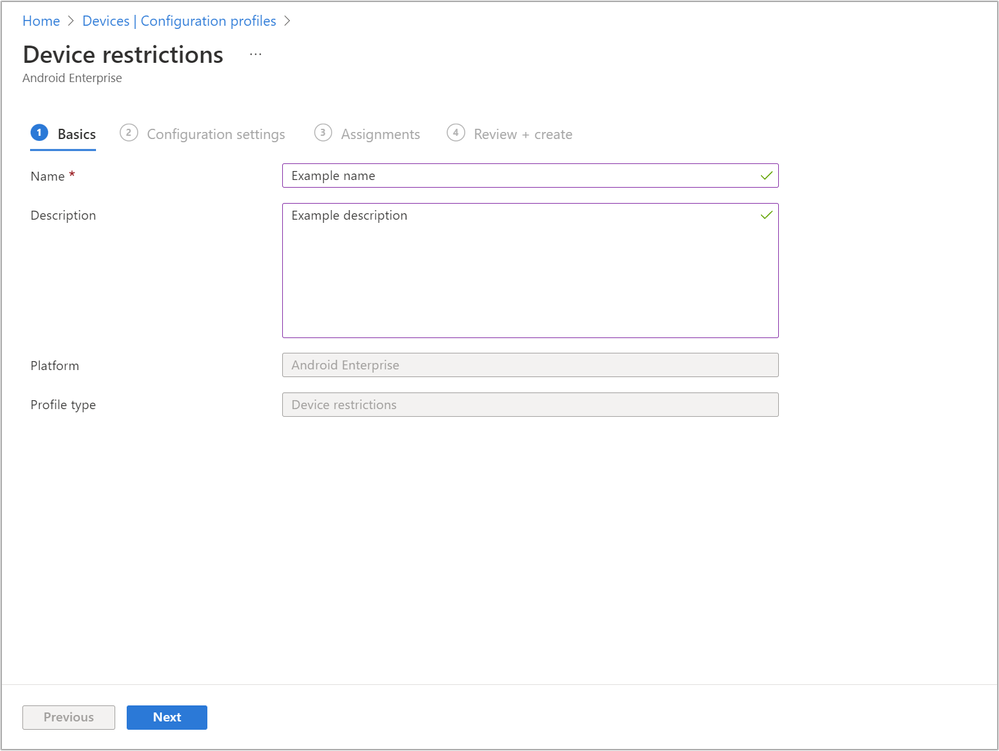The image size is (999, 751).
Task: Click the green checkmark in Name field
Action: click(x=766, y=176)
